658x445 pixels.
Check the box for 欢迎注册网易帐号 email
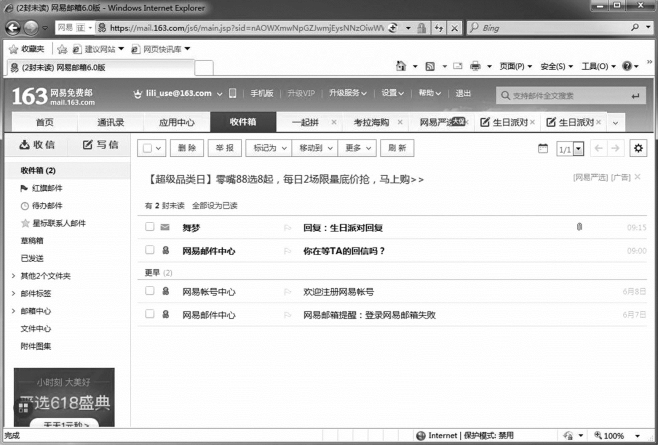coord(149,291)
